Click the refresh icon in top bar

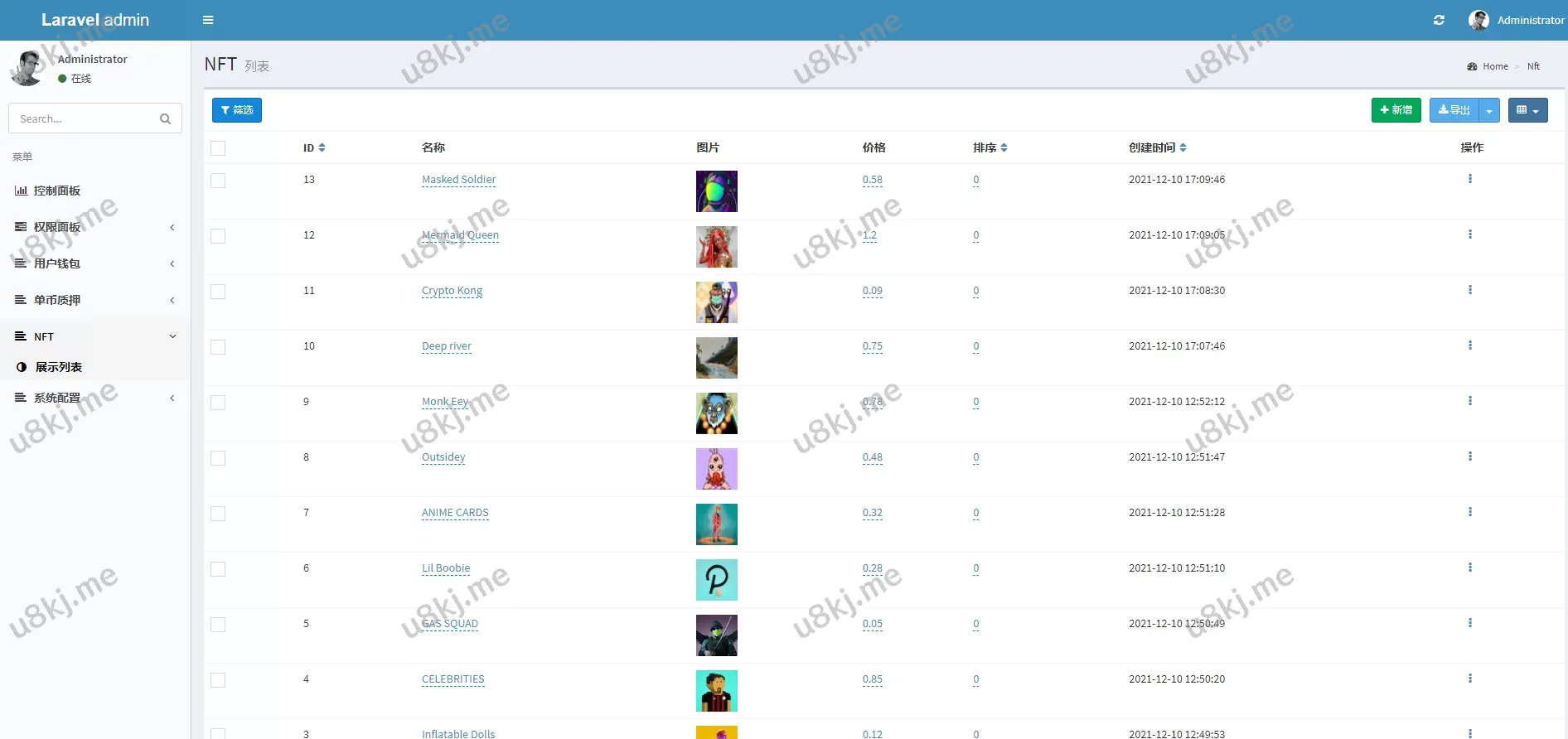1439,20
